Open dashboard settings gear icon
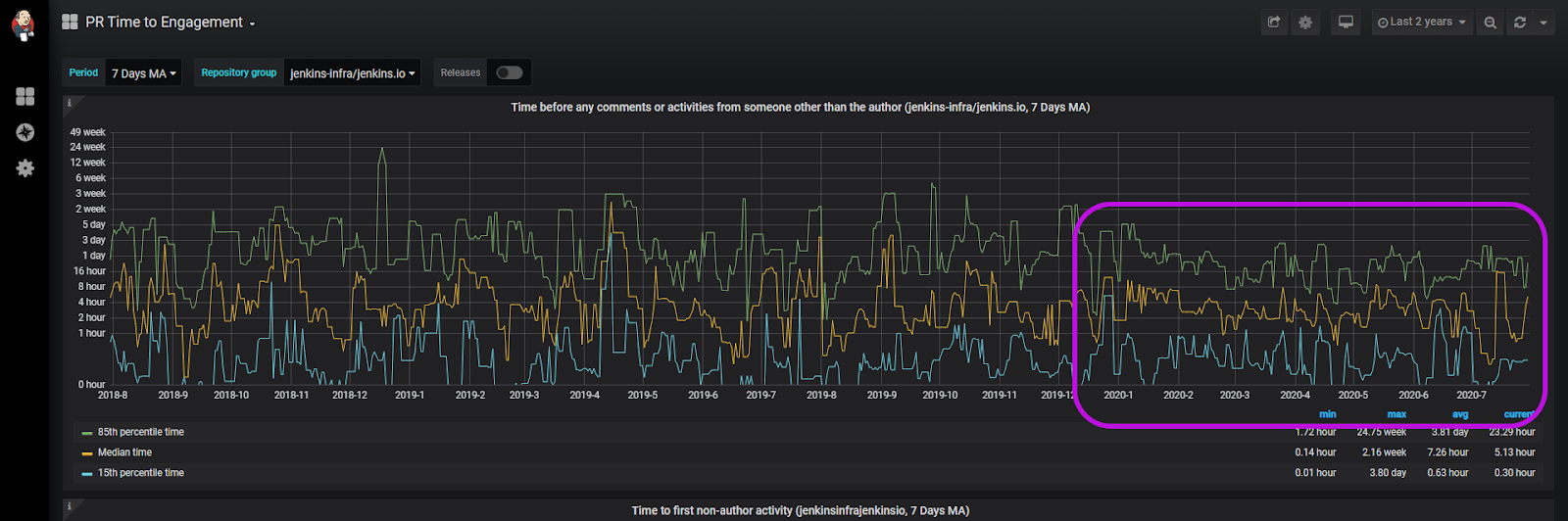The height and width of the screenshot is (521, 1568). 1305,22
